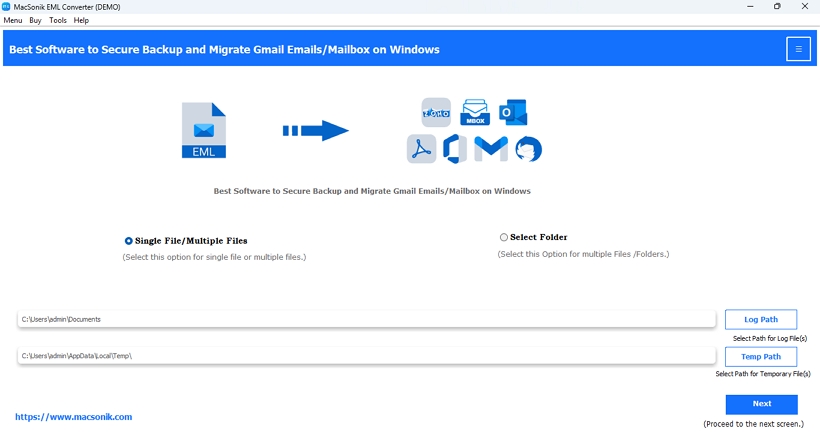Open the Help menu

point(81,20)
